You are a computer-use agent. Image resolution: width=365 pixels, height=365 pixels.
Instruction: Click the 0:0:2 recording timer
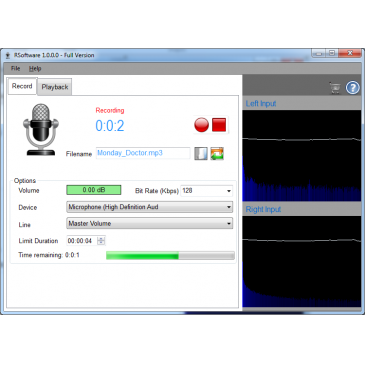pyautogui.click(x=110, y=126)
